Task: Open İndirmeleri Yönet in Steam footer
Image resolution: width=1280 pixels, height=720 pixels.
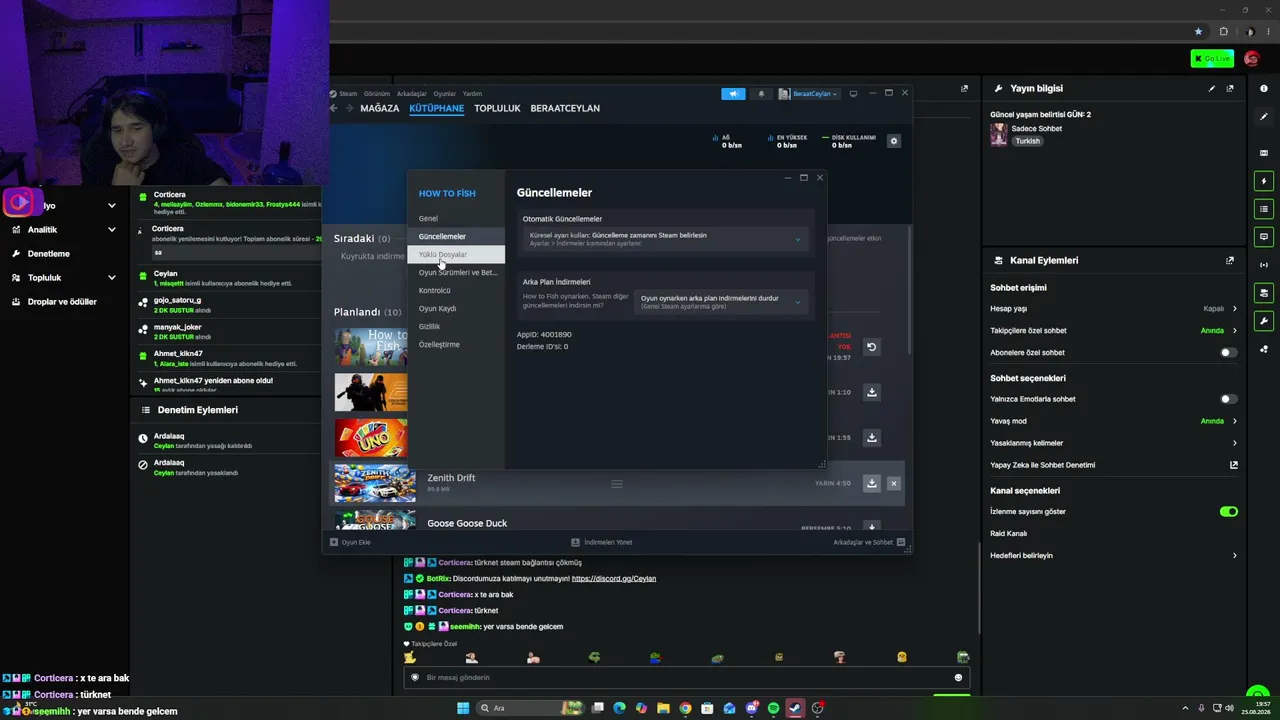Action: click(601, 542)
